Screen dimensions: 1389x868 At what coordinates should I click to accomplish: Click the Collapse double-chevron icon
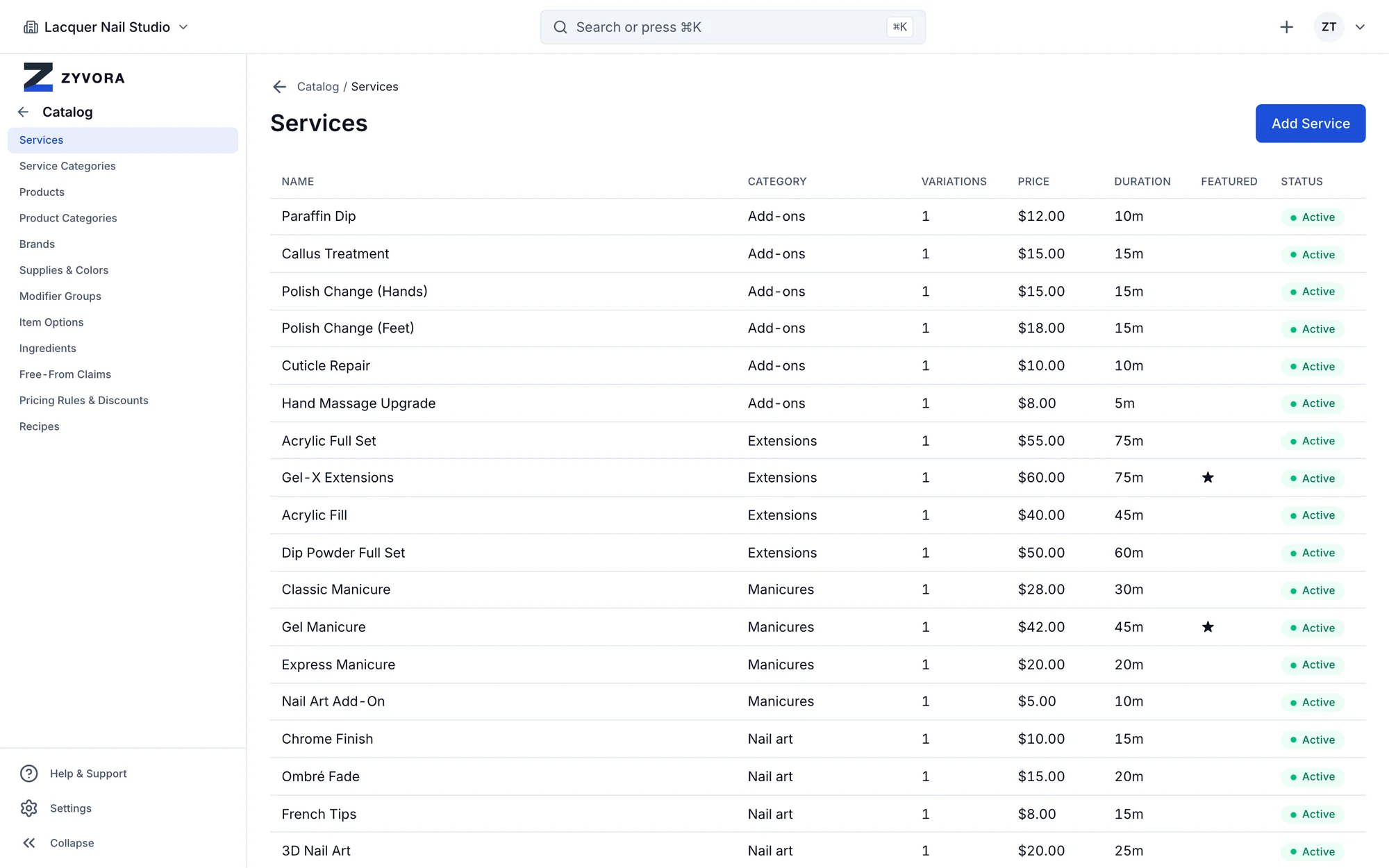pyautogui.click(x=28, y=843)
